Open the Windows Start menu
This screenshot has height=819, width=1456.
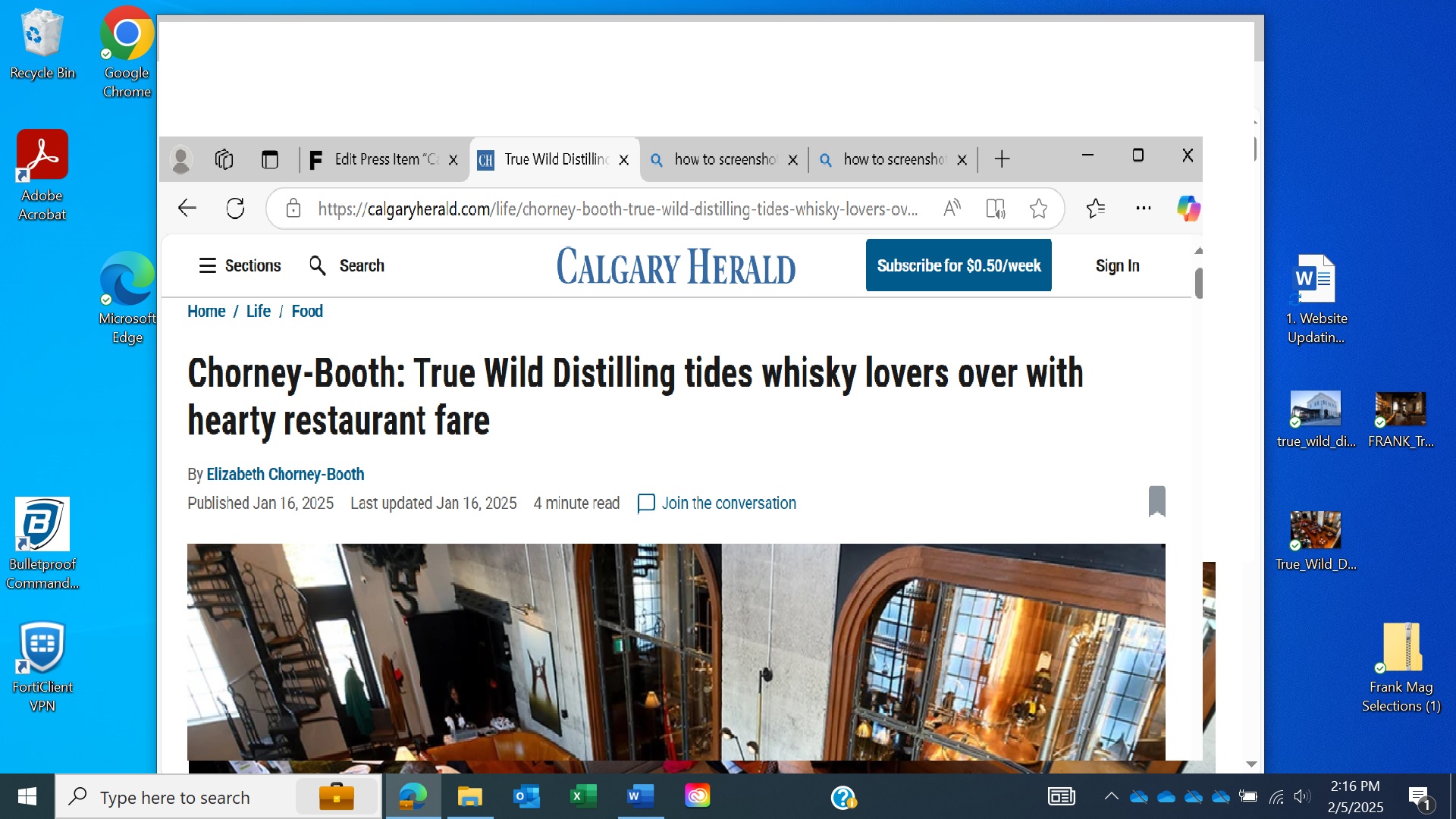point(27,796)
